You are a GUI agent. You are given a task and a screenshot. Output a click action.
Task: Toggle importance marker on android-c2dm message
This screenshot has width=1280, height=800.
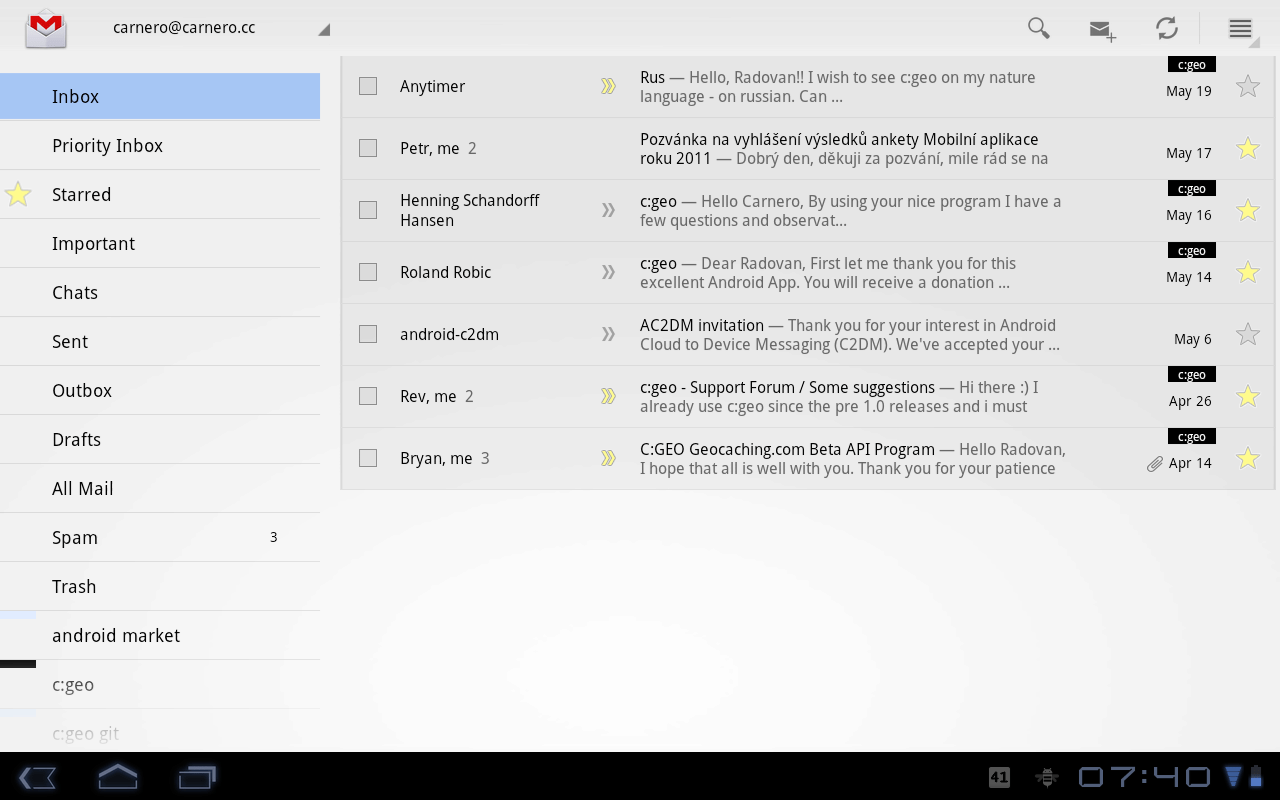[x=608, y=334]
